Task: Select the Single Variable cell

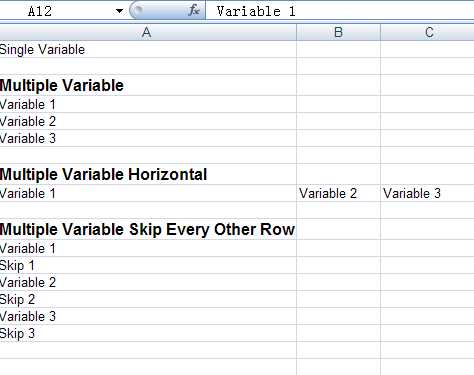Action: tap(148, 49)
